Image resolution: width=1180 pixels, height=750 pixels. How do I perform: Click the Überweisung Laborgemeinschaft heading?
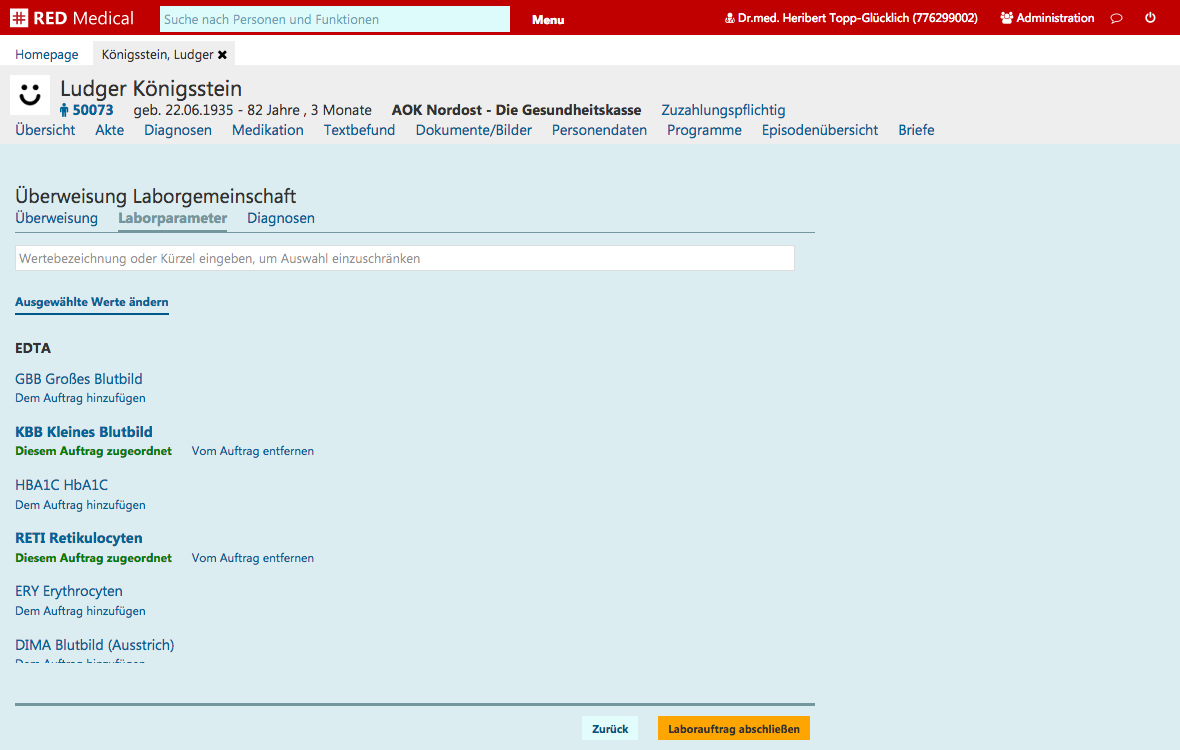pyautogui.click(x=156, y=196)
